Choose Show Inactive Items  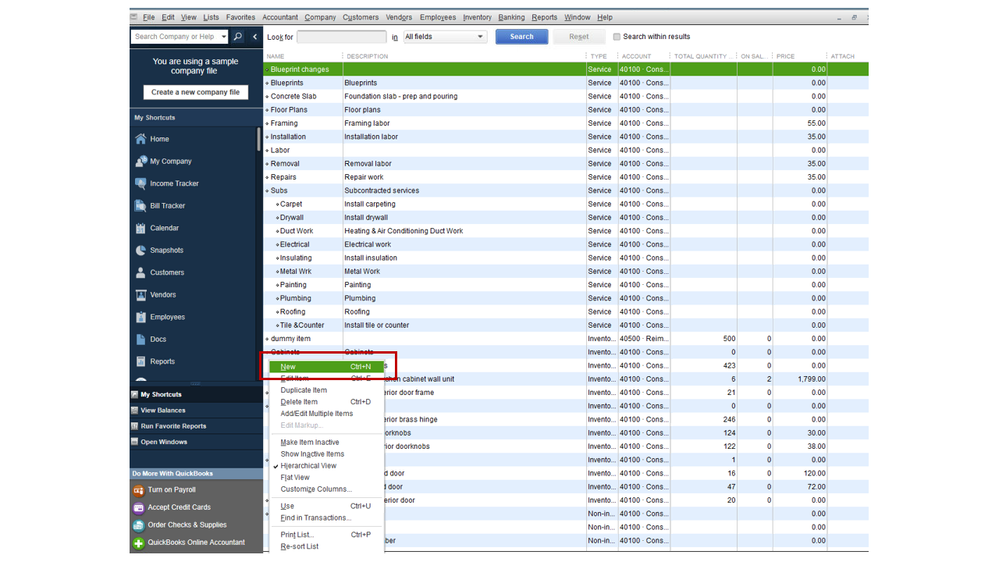[x=312, y=454]
